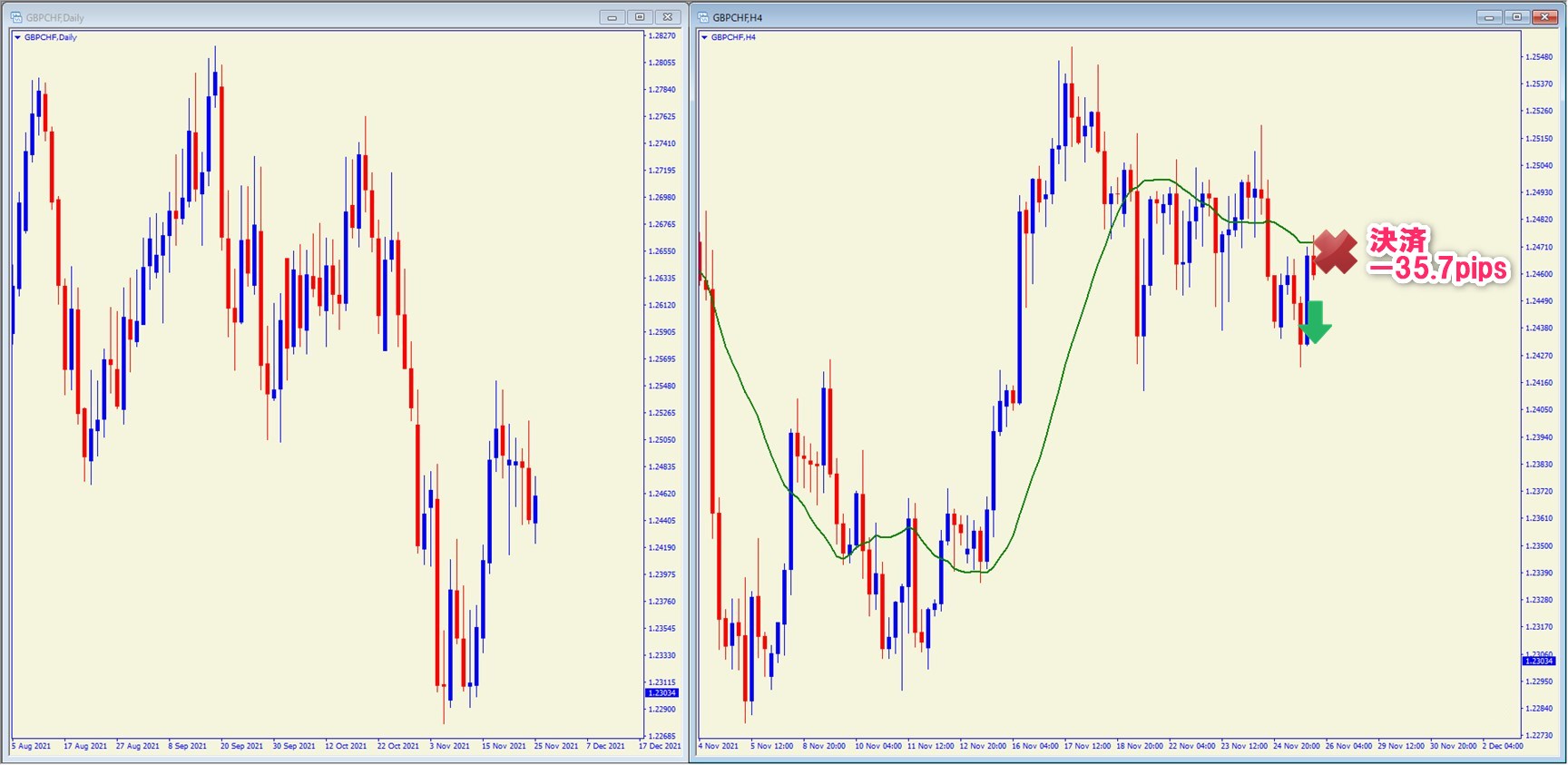Click the 8 Nov 20:00 time label
The width and height of the screenshot is (1568, 765).
(823, 747)
